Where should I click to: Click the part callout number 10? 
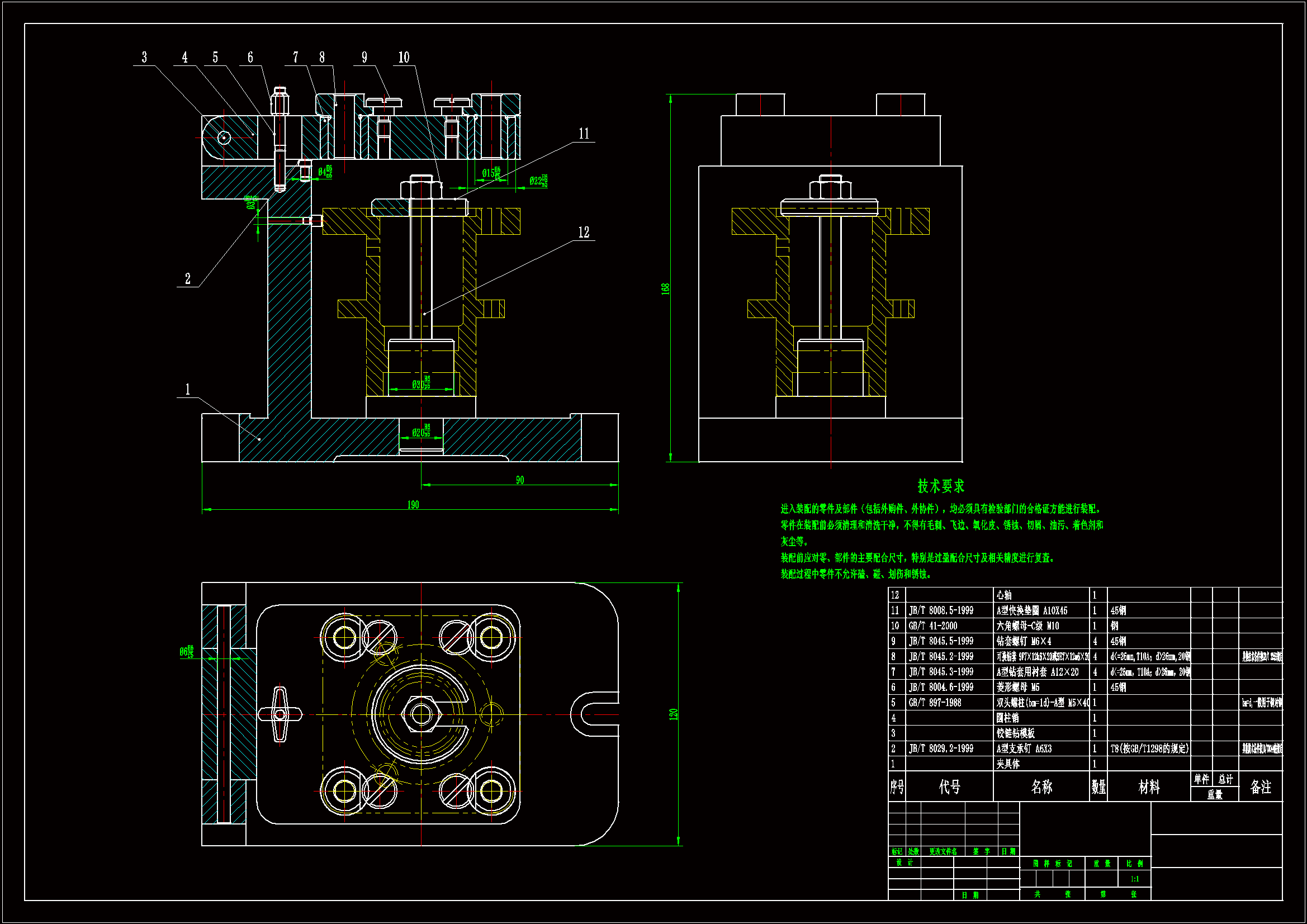click(404, 58)
